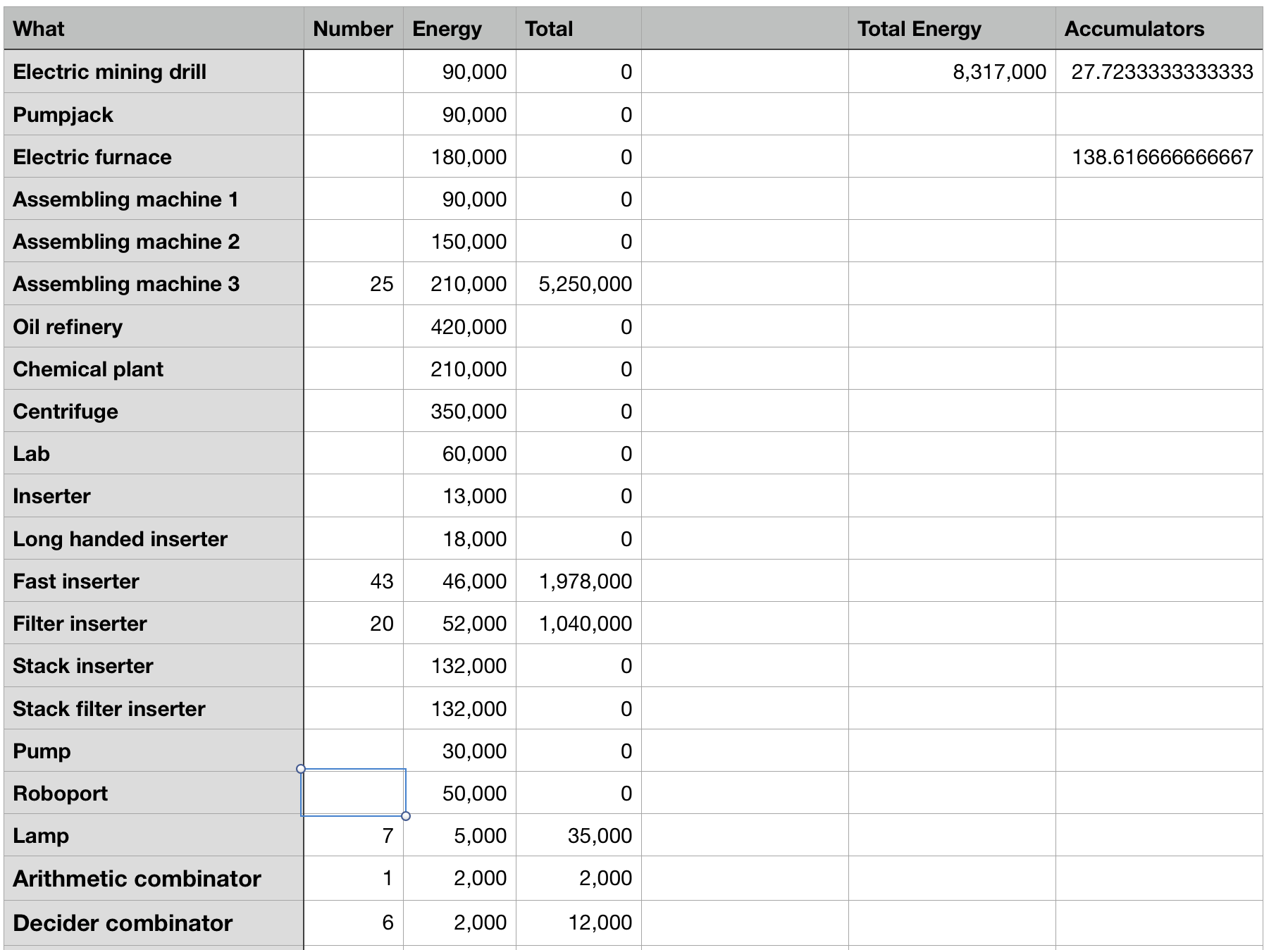Click the 46,000 energy value
Screen dimensions: 1288x950
tap(459, 581)
